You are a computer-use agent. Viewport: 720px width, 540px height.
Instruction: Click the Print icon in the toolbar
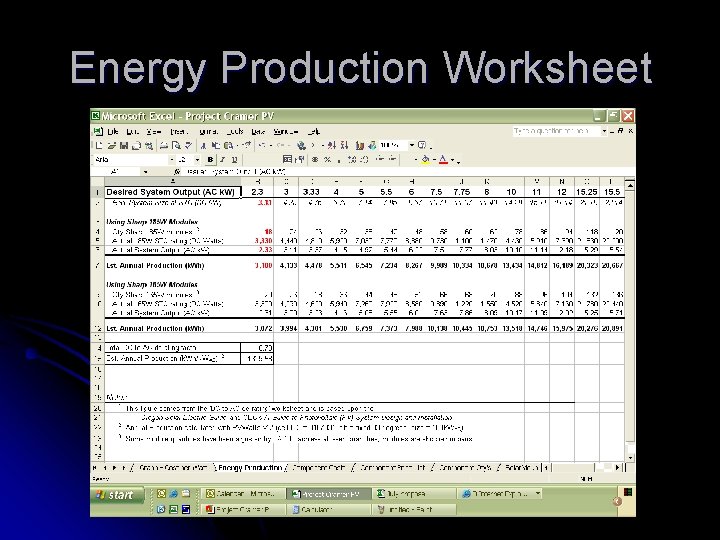[x=164, y=146]
